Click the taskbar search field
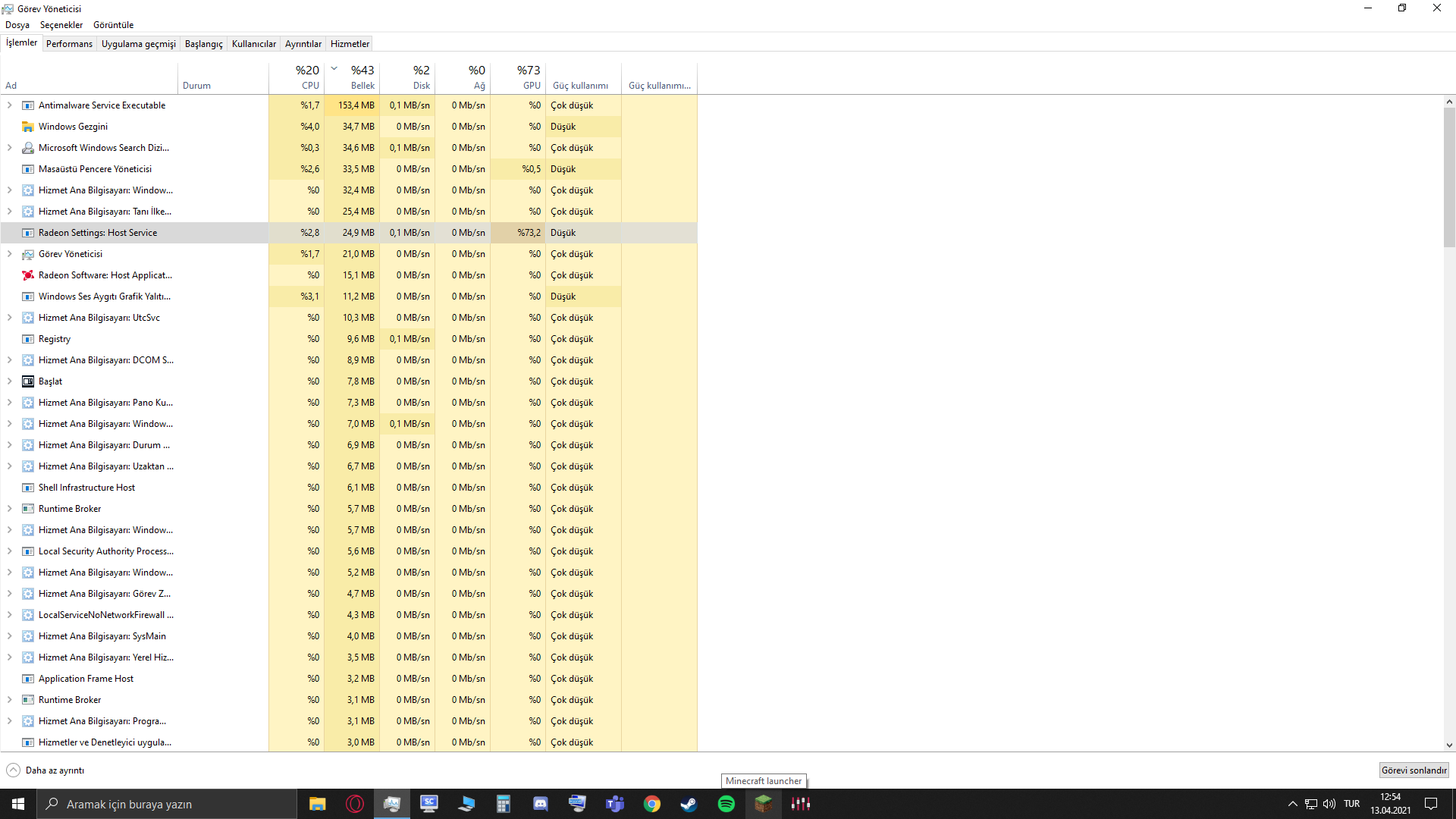Viewport: 1456px width, 819px height. tap(167, 804)
